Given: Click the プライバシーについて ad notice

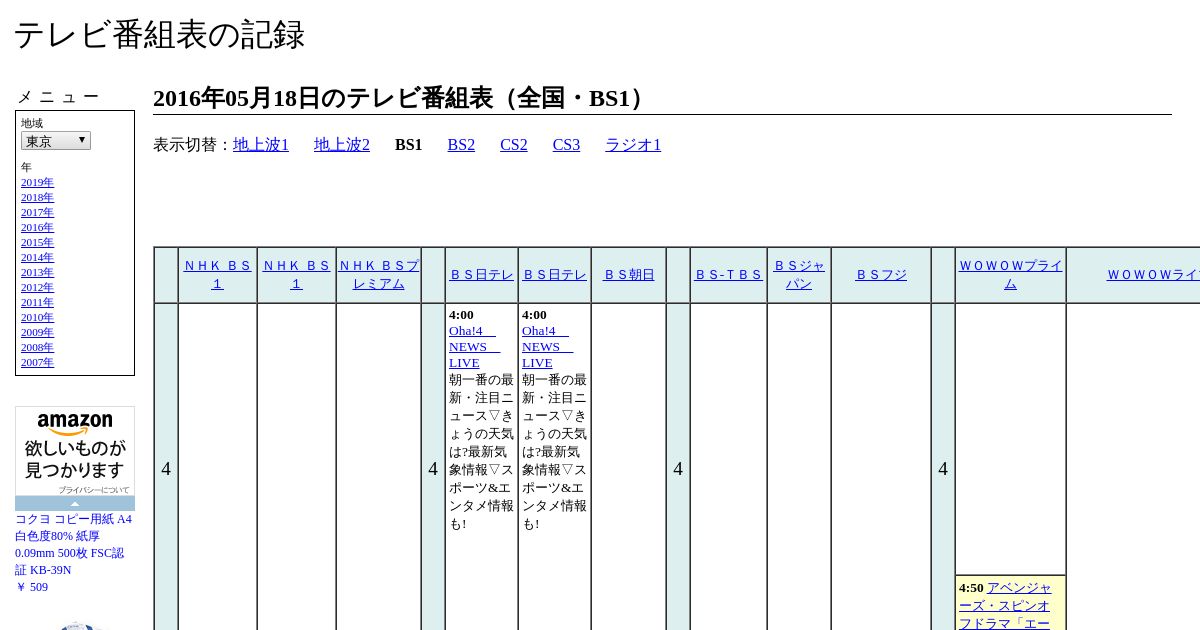Looking at the screenshot, I should [x=93, y=490].
